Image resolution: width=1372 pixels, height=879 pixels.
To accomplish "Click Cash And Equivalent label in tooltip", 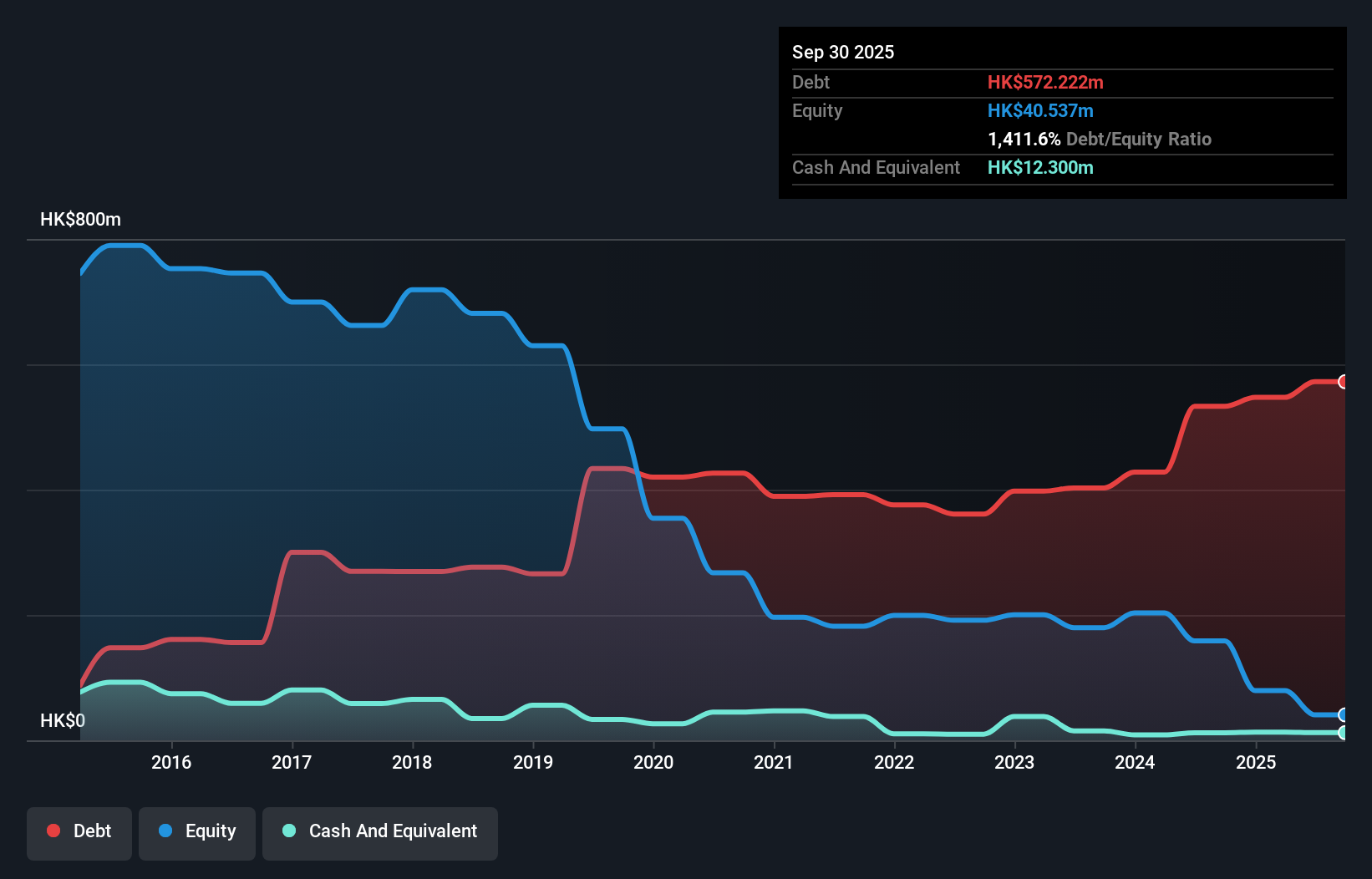I will pyautogui.click(x=876, y=167).
